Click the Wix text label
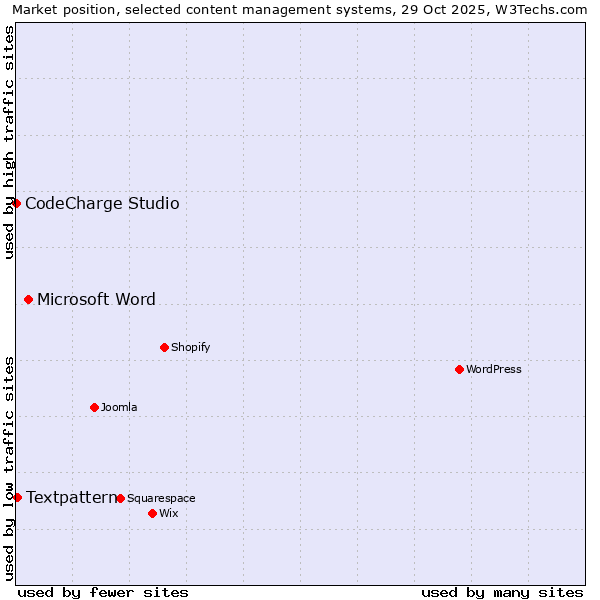Viewport: 600px width, 600px height. (x=168, y=514)
